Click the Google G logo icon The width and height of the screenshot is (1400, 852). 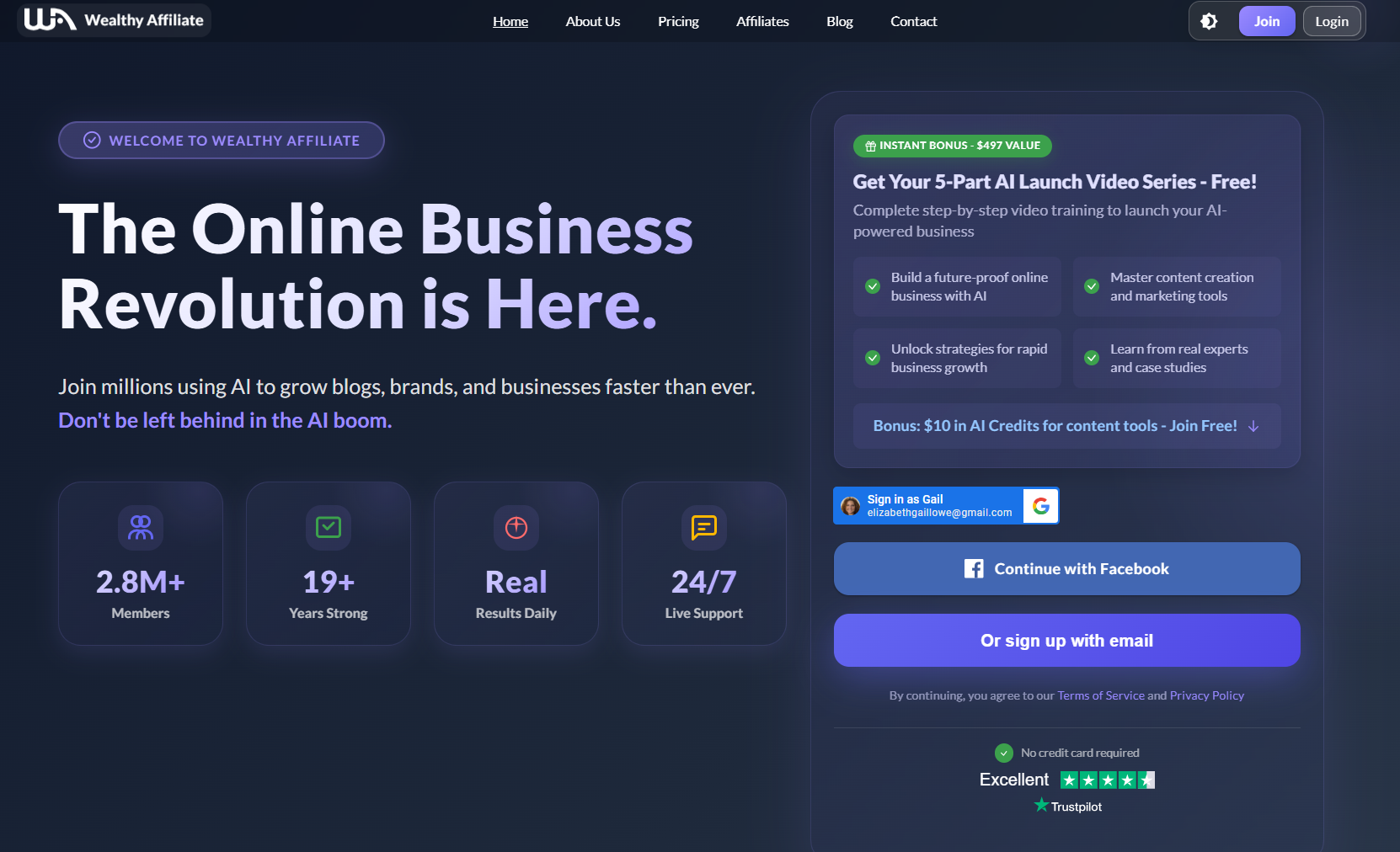1041,506
